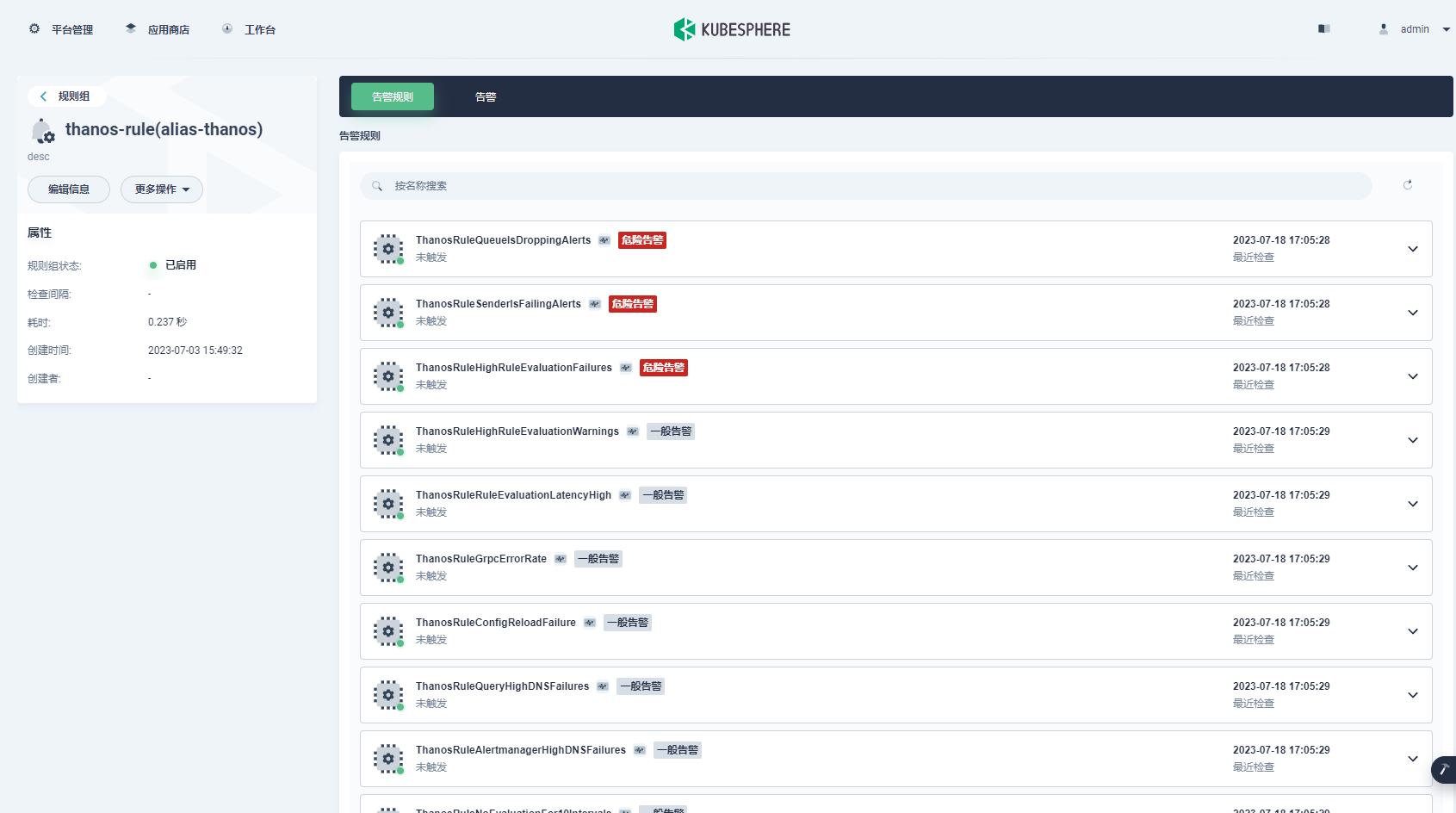This screenshot has height=813, width=1456.
Task: Expand the ThanosRuleAlertmanagerHighDNSFailures row
Action: coord(1413,759)
